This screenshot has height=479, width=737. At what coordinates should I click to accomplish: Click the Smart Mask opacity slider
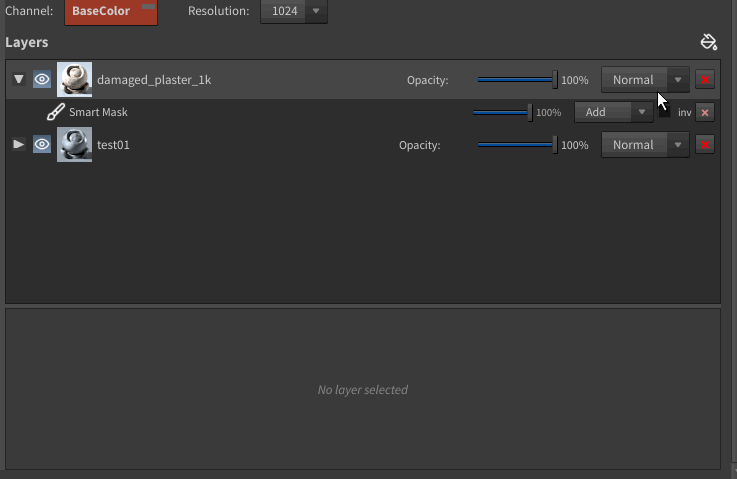(x=501, y=112)
